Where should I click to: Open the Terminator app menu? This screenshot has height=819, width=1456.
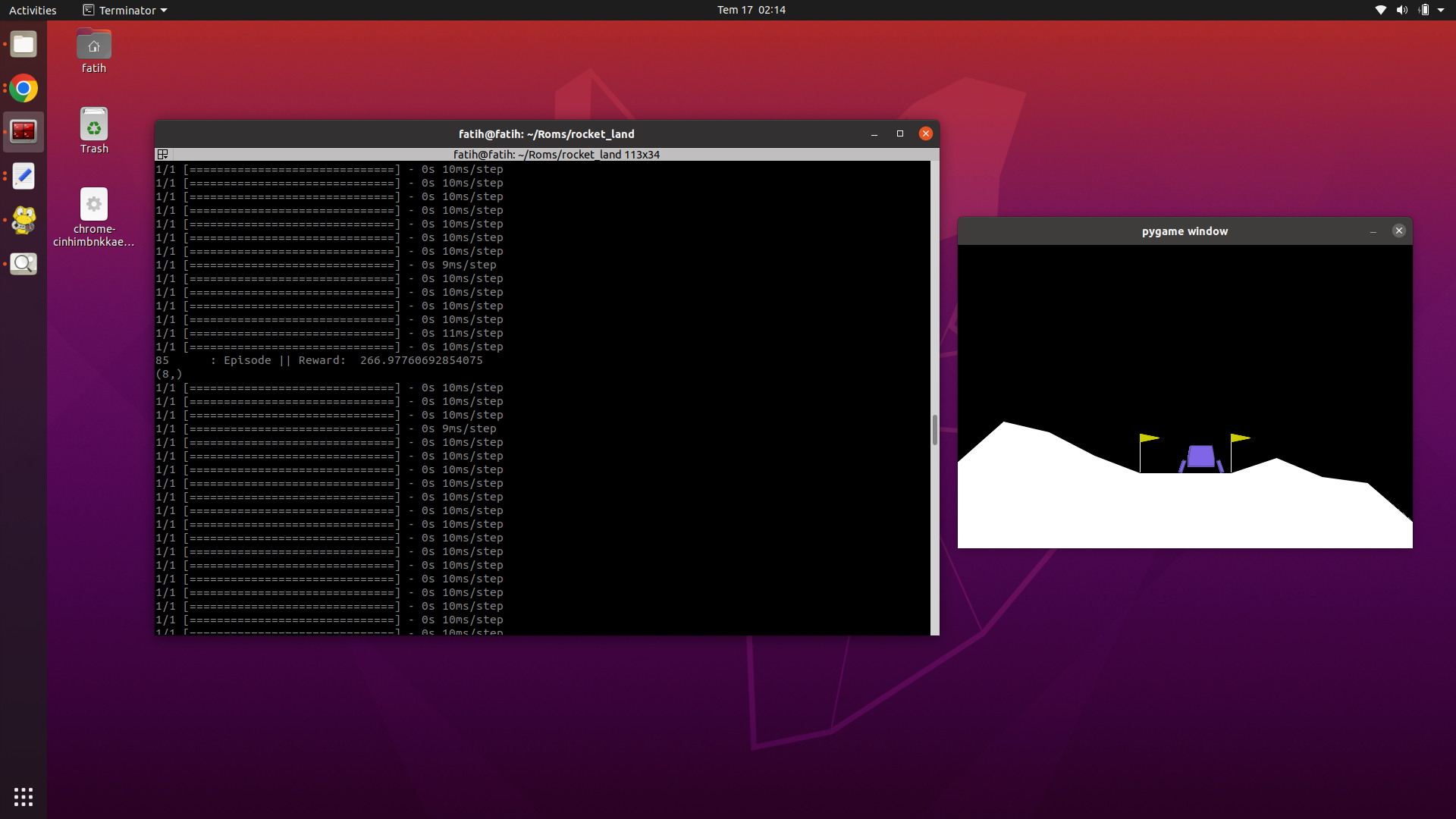[x=125, y=10]
